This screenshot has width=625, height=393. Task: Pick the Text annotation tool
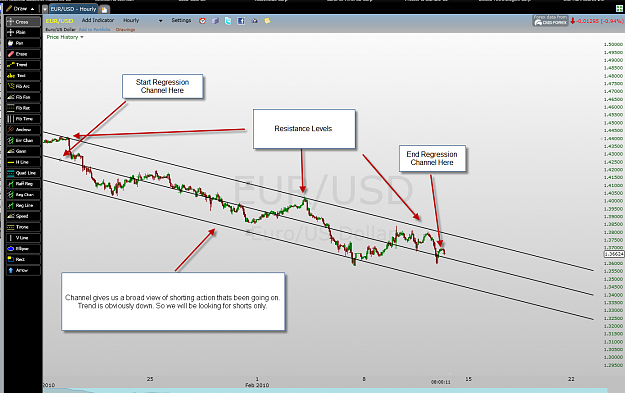coord(23,75)
